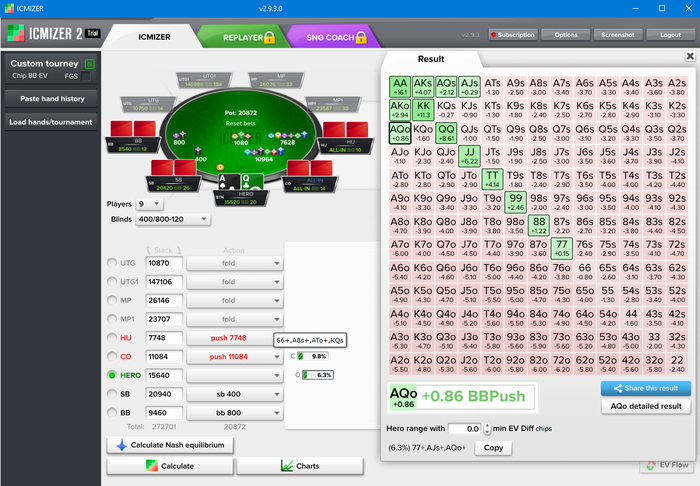Click the BB player's red cards
This screenshot has width=700, height=486.
133,129
